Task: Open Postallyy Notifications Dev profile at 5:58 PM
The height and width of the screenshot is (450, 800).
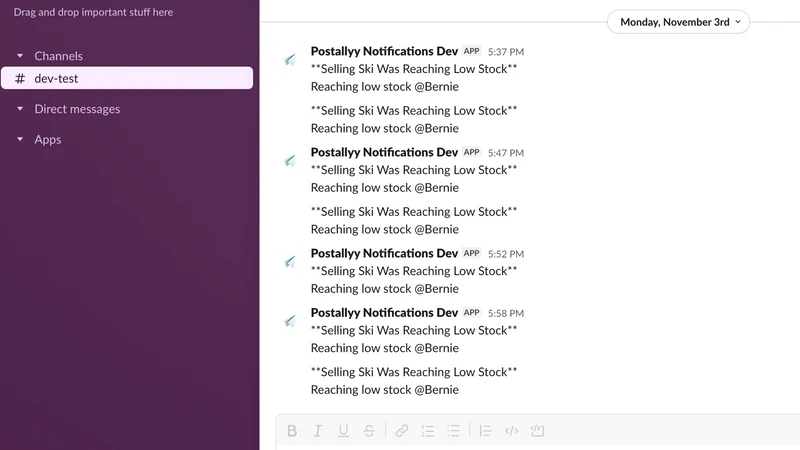Action: (384, 312)
